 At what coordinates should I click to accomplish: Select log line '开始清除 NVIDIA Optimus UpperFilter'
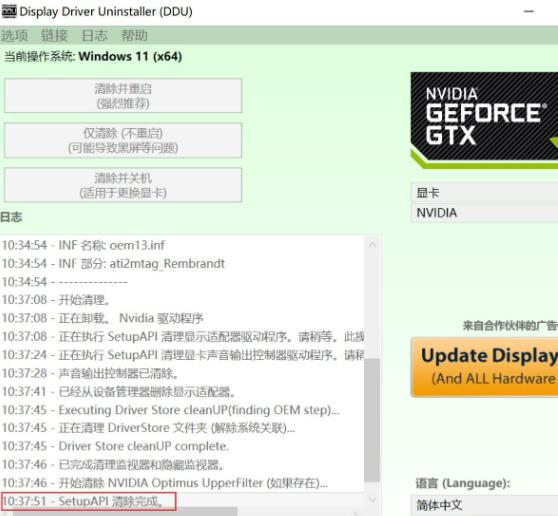182,483
